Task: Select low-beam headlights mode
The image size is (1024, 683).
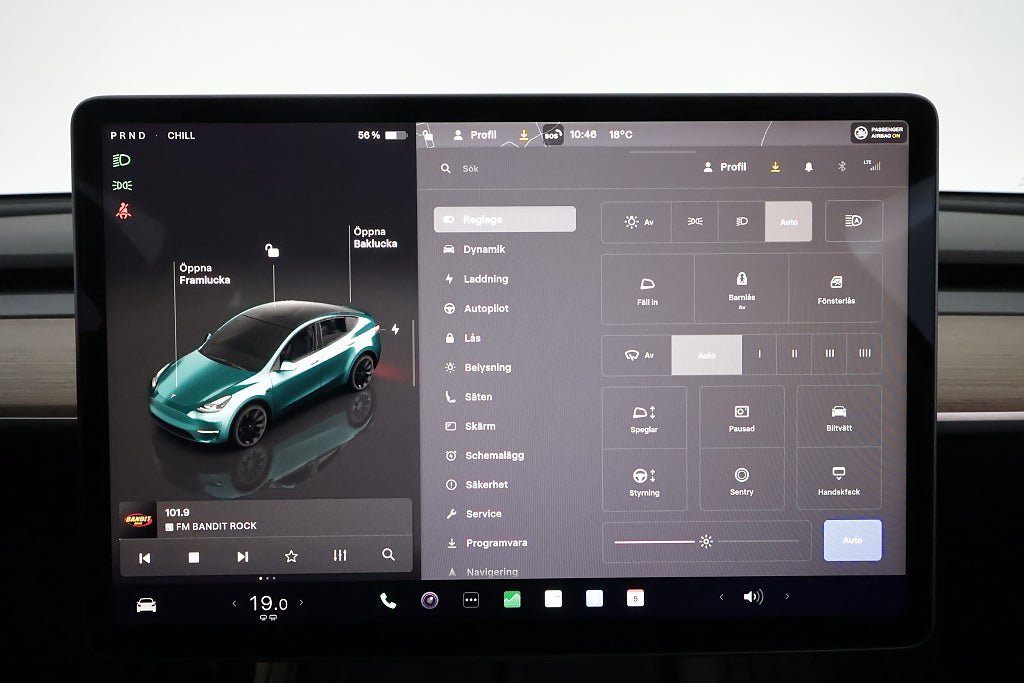Action: [x=741, y=221]
